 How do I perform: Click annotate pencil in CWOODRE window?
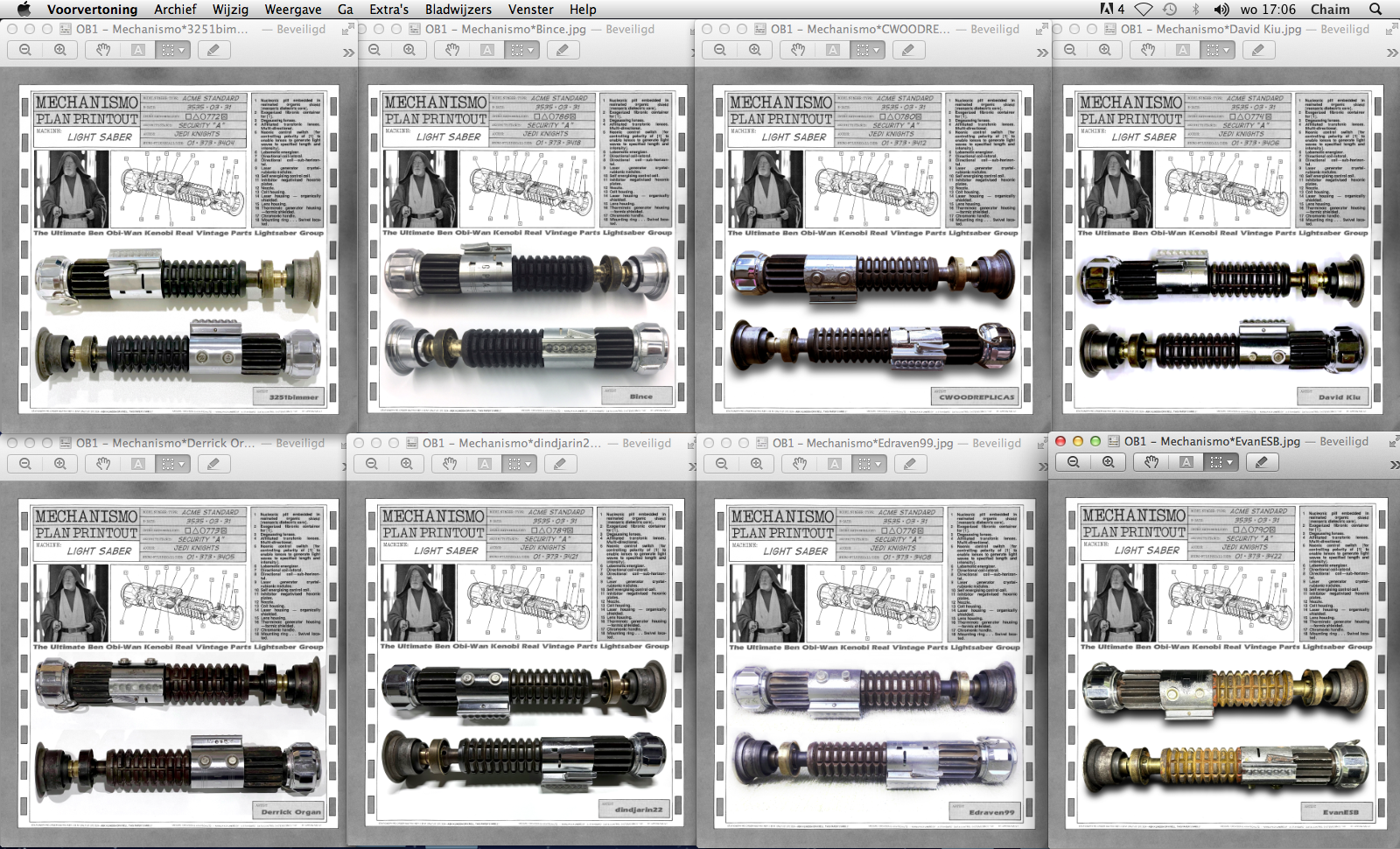[907, 50]
